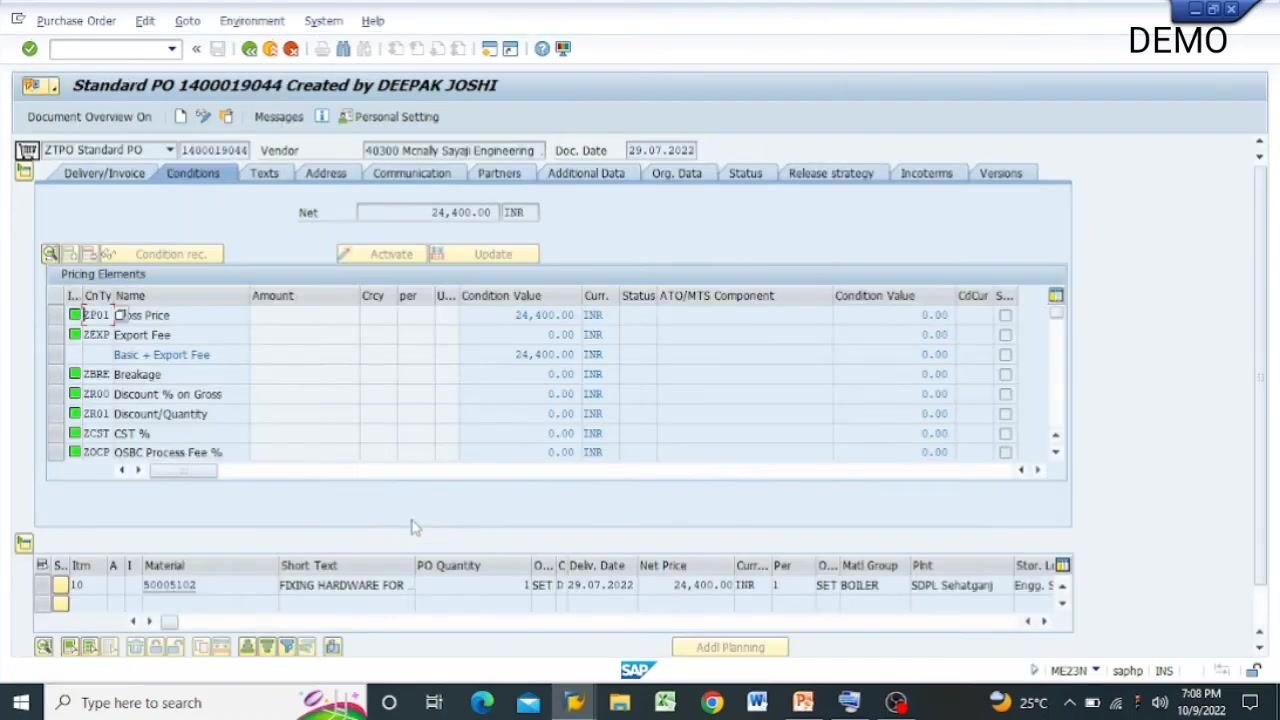Open a new session with its toolbar icon
Viewport: 1280px width, 720px height.
489,49
